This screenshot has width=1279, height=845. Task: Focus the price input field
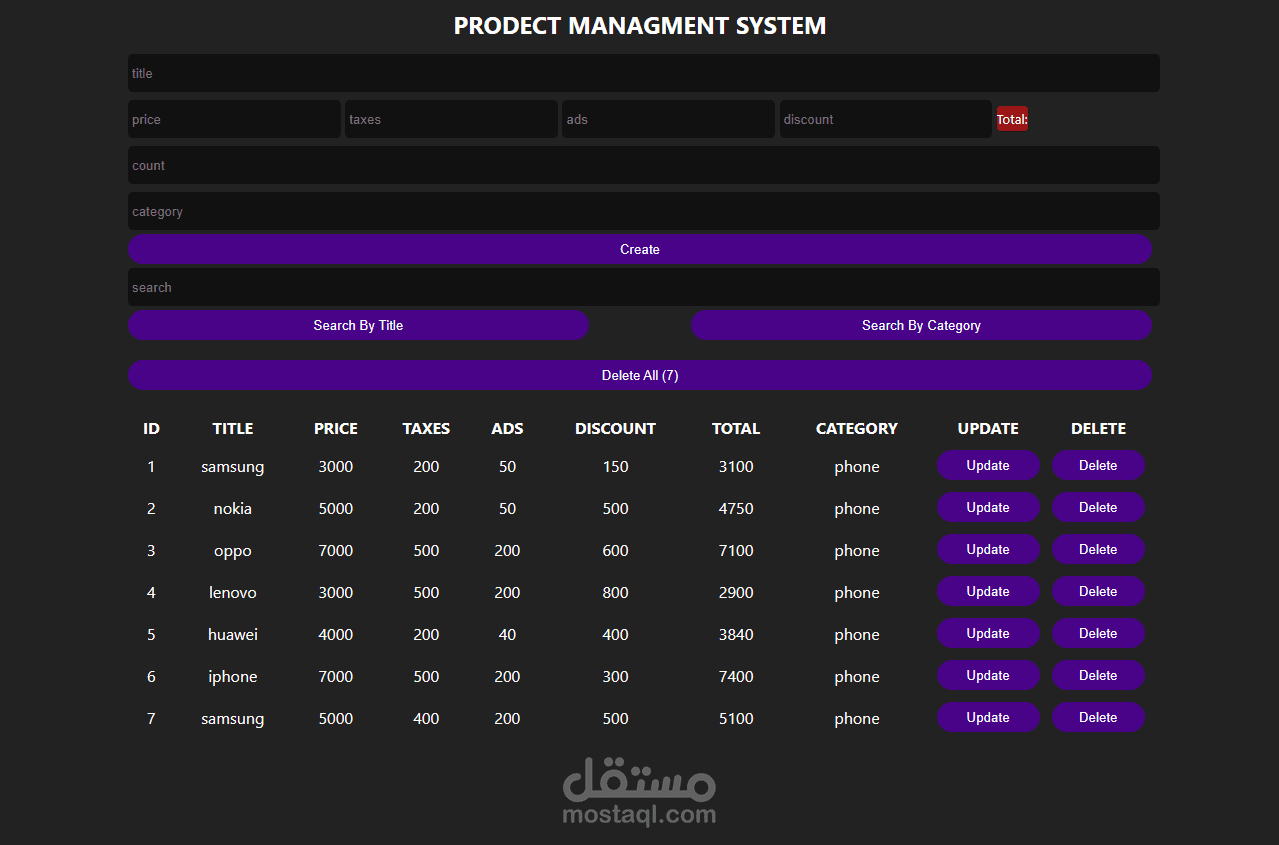(x=234, y=119)
